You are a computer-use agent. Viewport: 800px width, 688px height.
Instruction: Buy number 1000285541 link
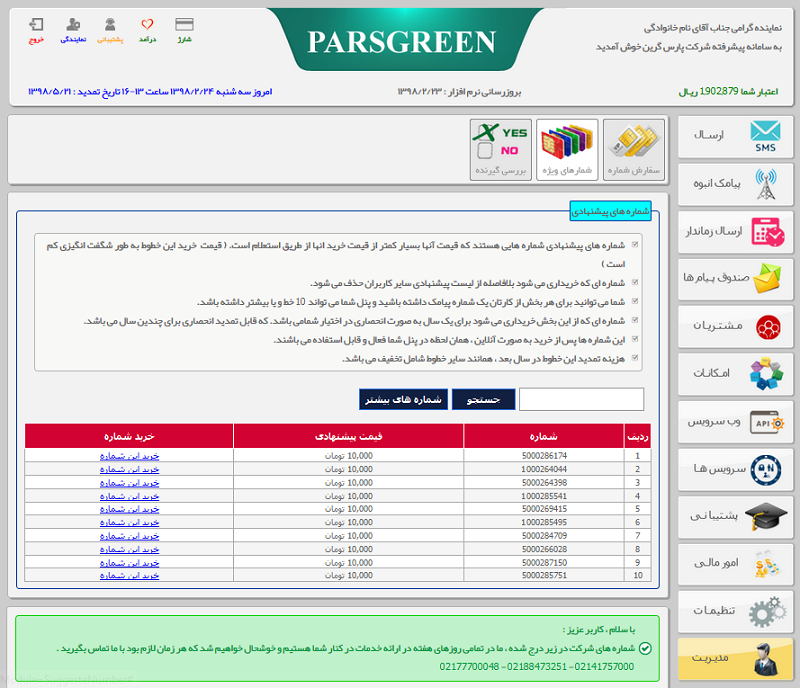tap(130, 496)
